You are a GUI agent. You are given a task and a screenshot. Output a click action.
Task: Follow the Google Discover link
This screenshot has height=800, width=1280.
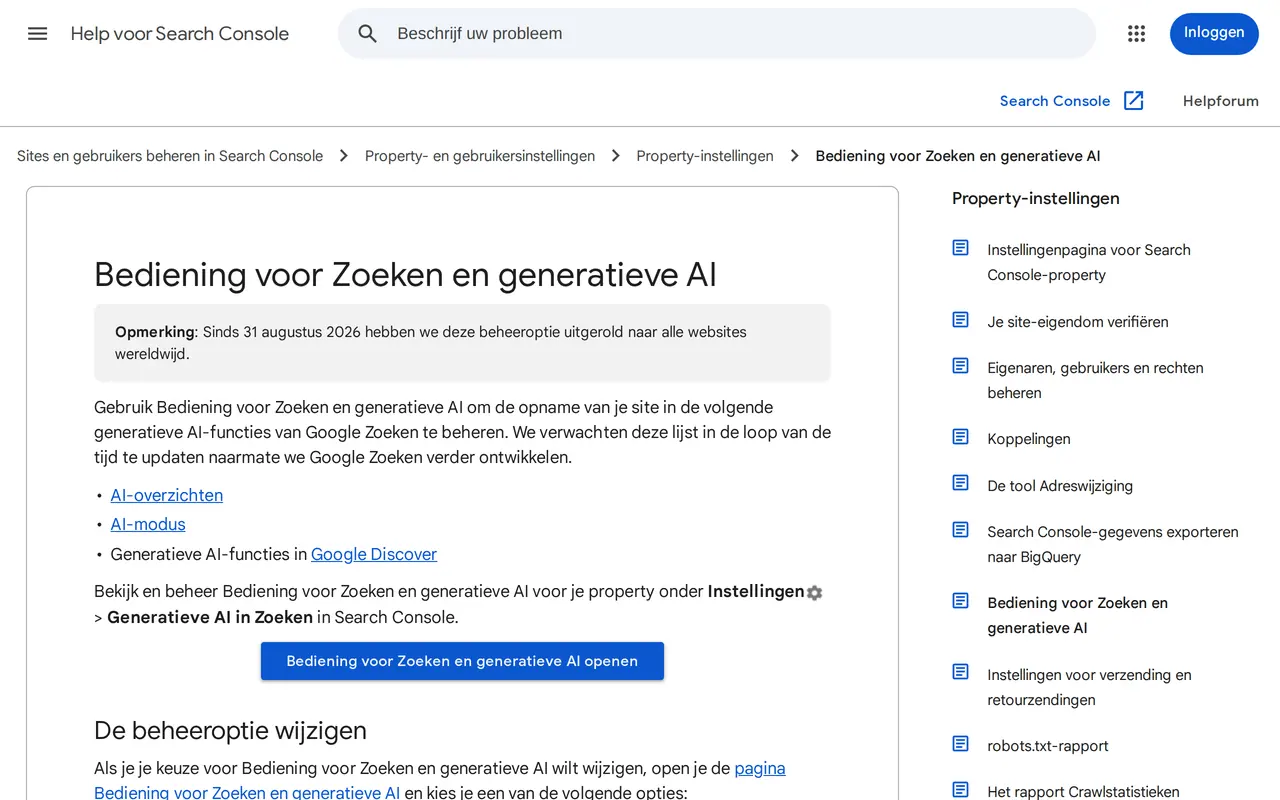(x=374, y=554)
